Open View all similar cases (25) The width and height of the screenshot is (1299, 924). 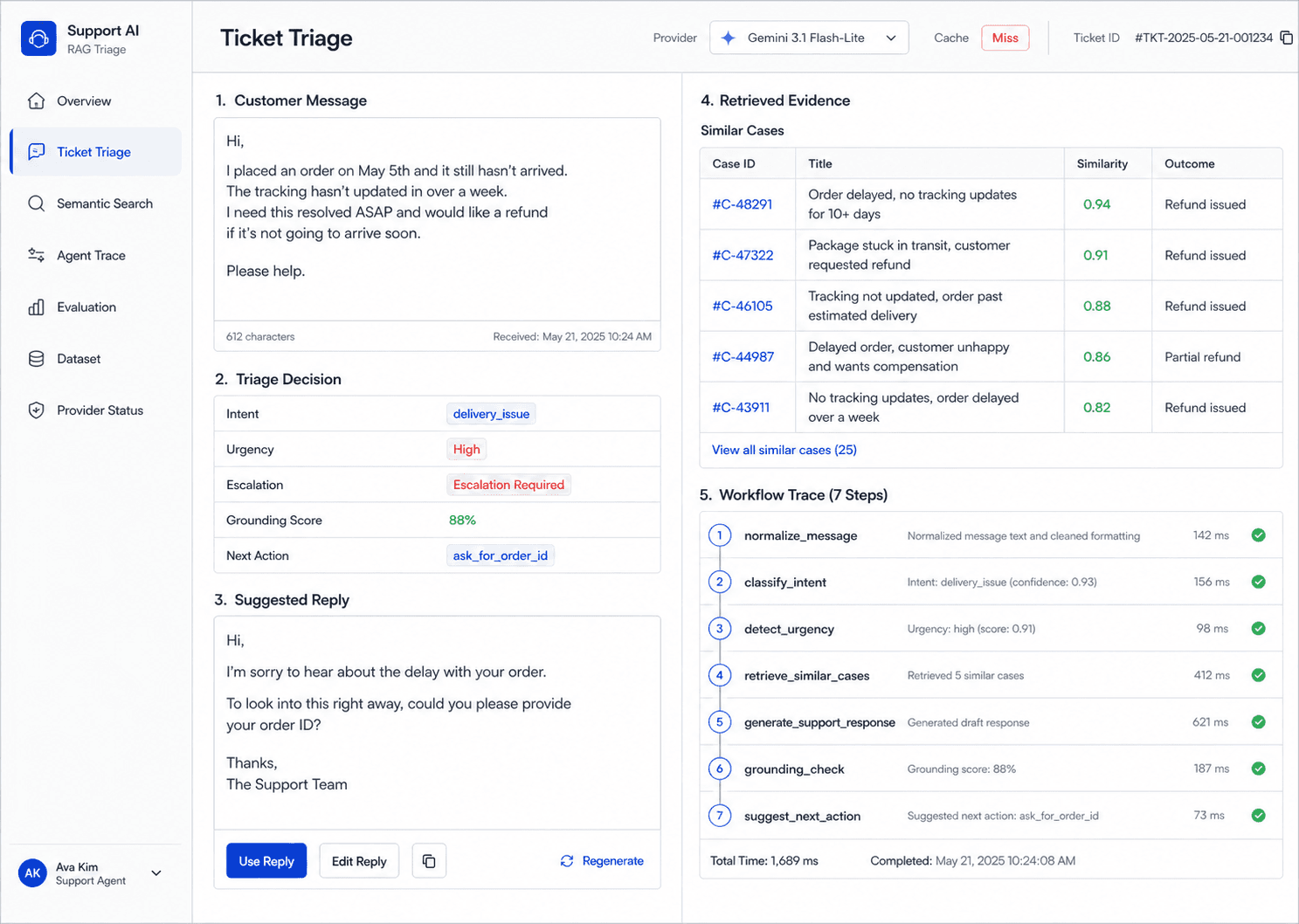[x=784, y=450]
